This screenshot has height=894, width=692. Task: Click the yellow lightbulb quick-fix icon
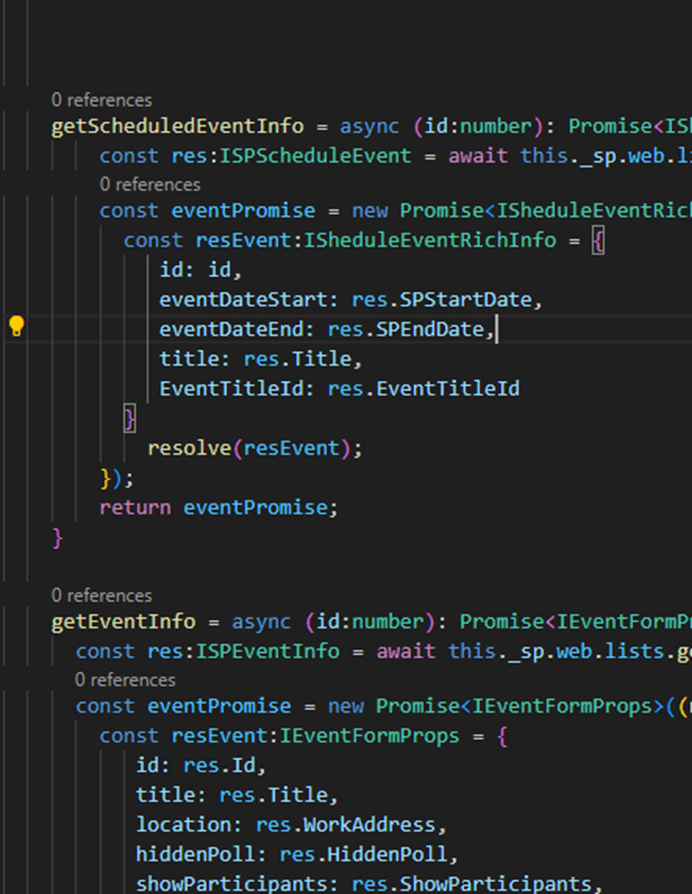pyautogui.click(x=17, y=326)
